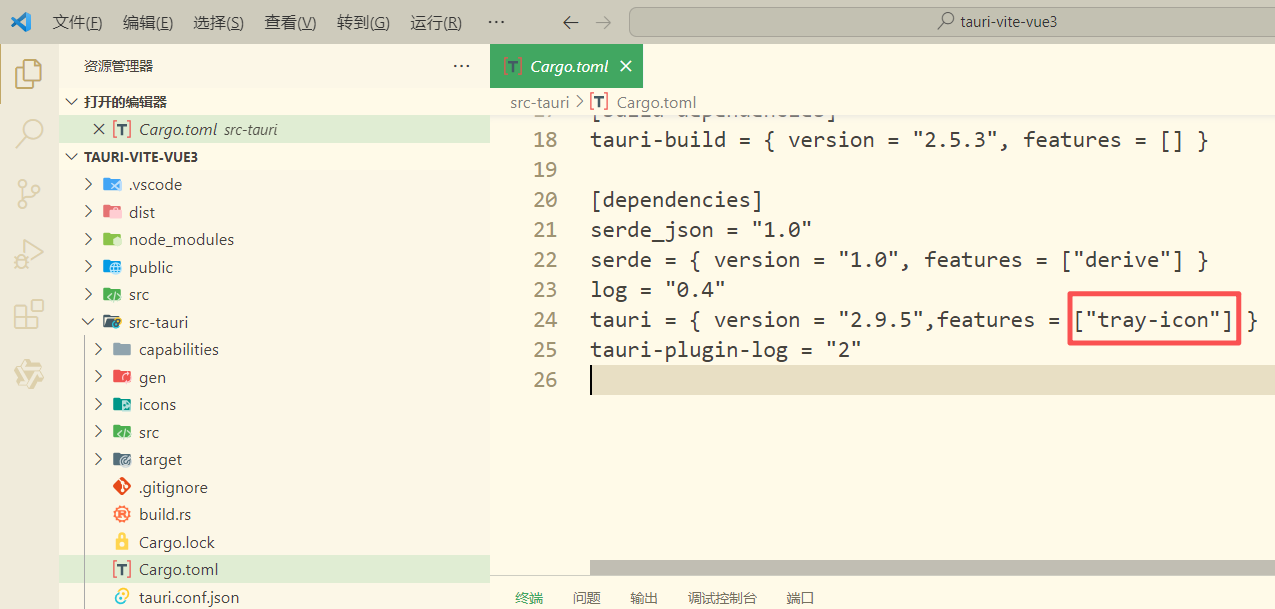Switch to the 终端 panel tab
This screenshot has height=609, width=1275.
(529, 598)
